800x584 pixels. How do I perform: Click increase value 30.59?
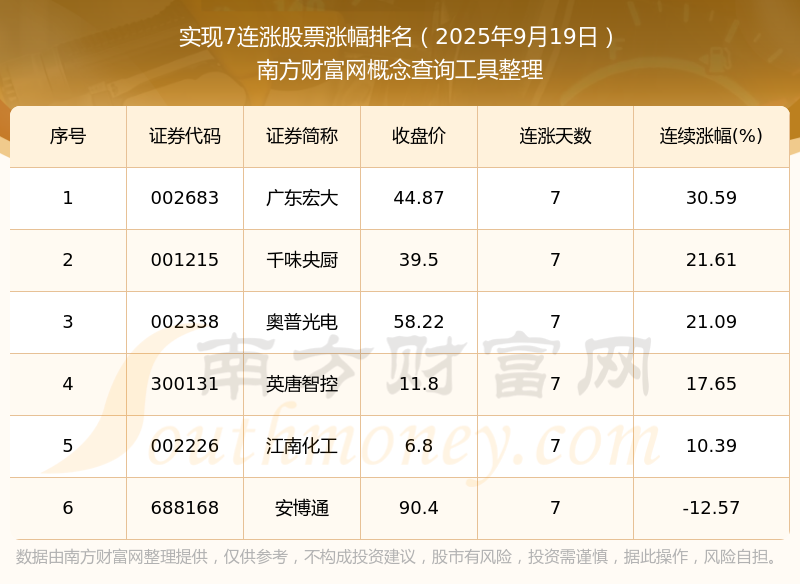click(x=711, y=198)
